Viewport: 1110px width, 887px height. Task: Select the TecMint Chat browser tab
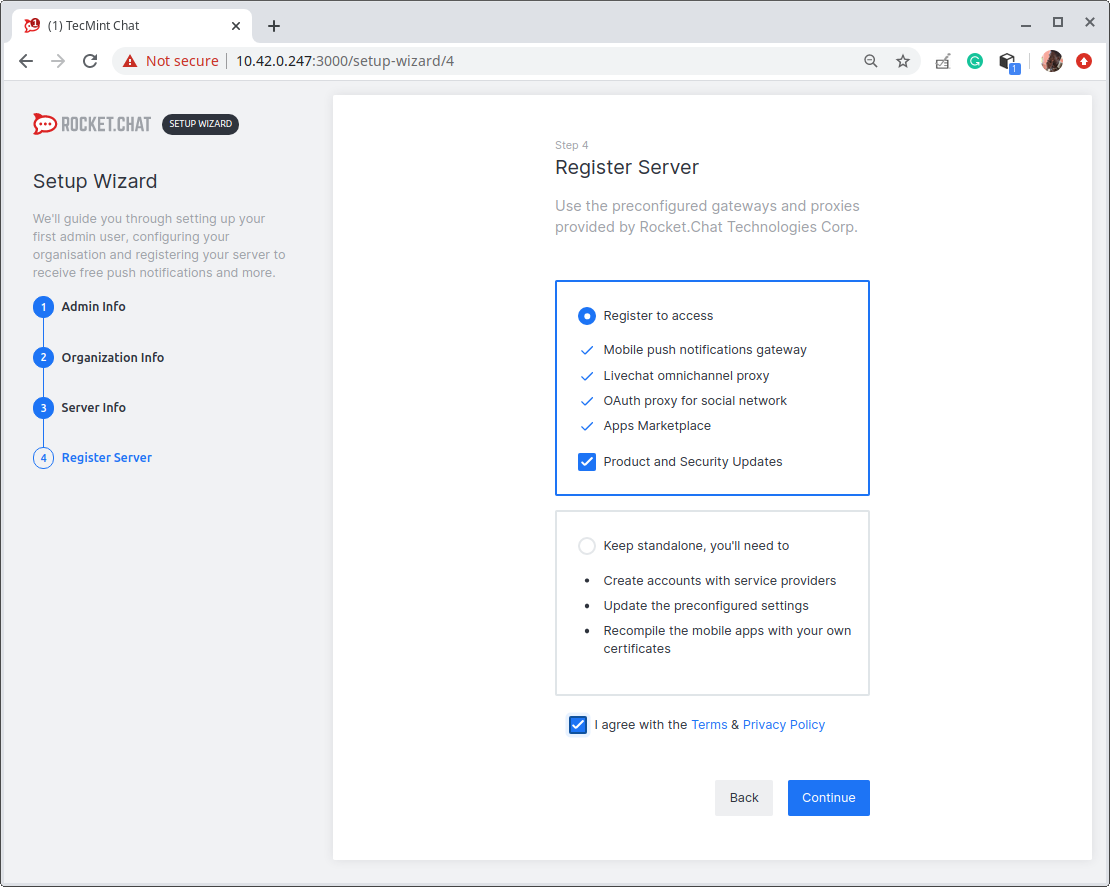click(x=132, y=25)
